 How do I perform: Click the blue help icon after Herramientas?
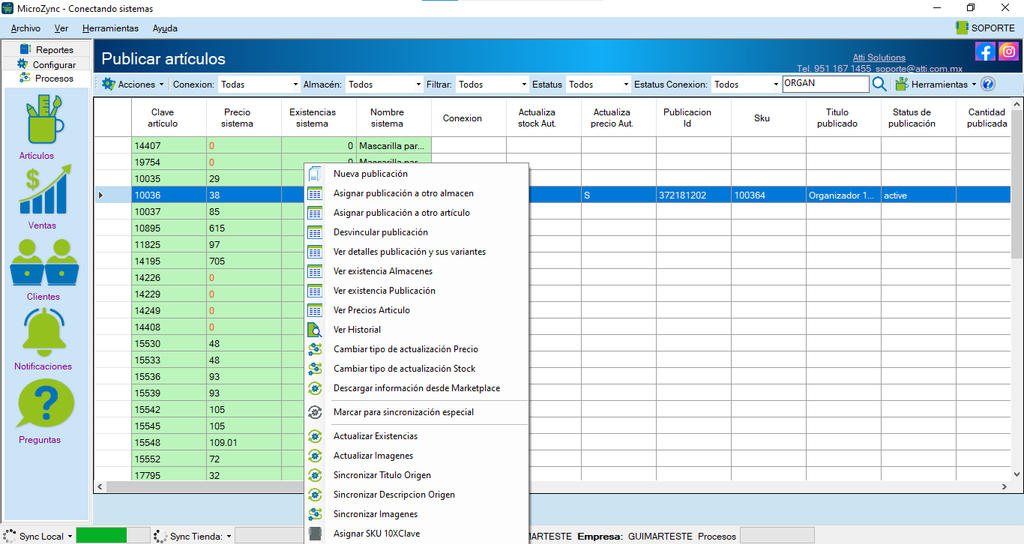[988, 84]
